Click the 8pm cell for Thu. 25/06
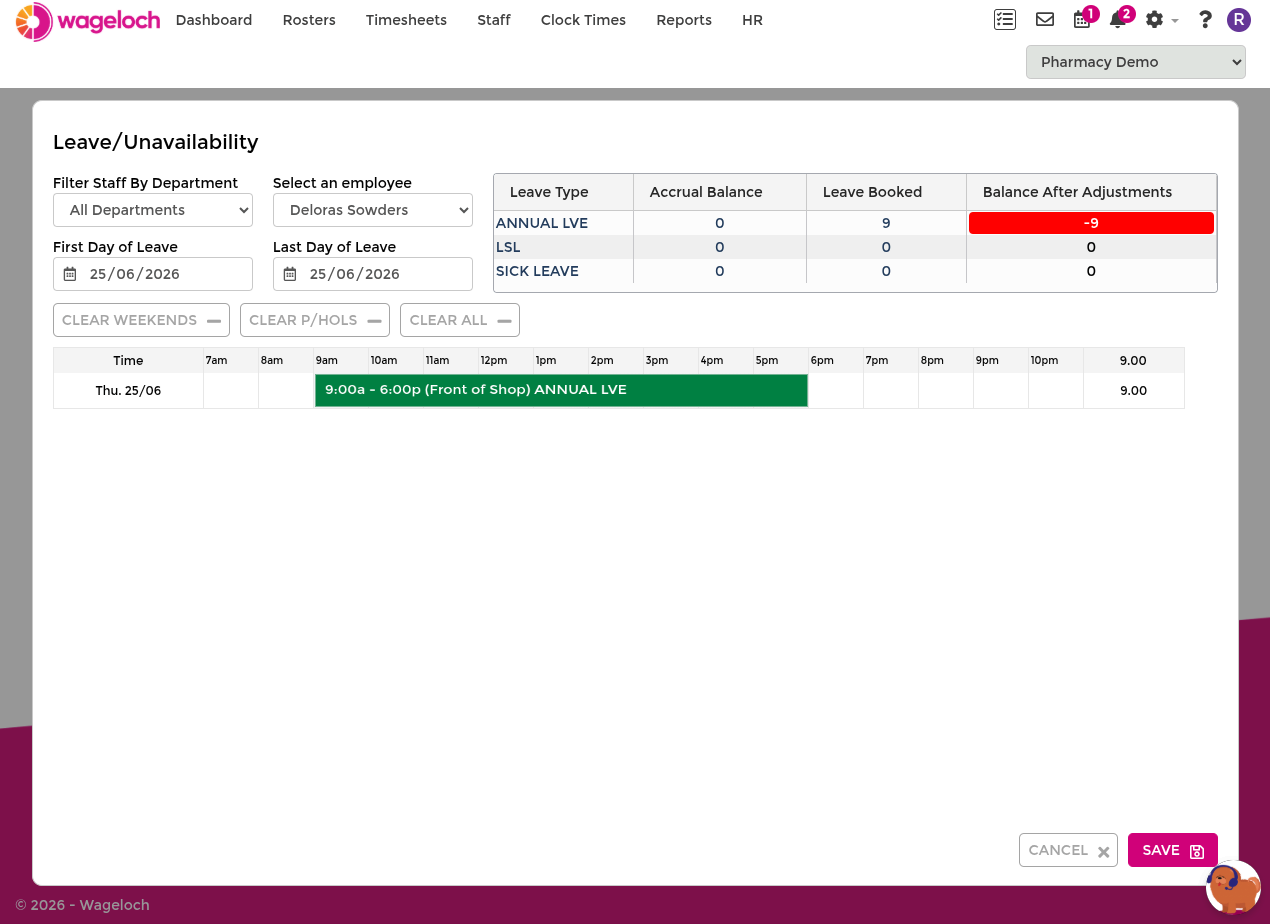Screen dimensions: 1270x924 [946, 390]
